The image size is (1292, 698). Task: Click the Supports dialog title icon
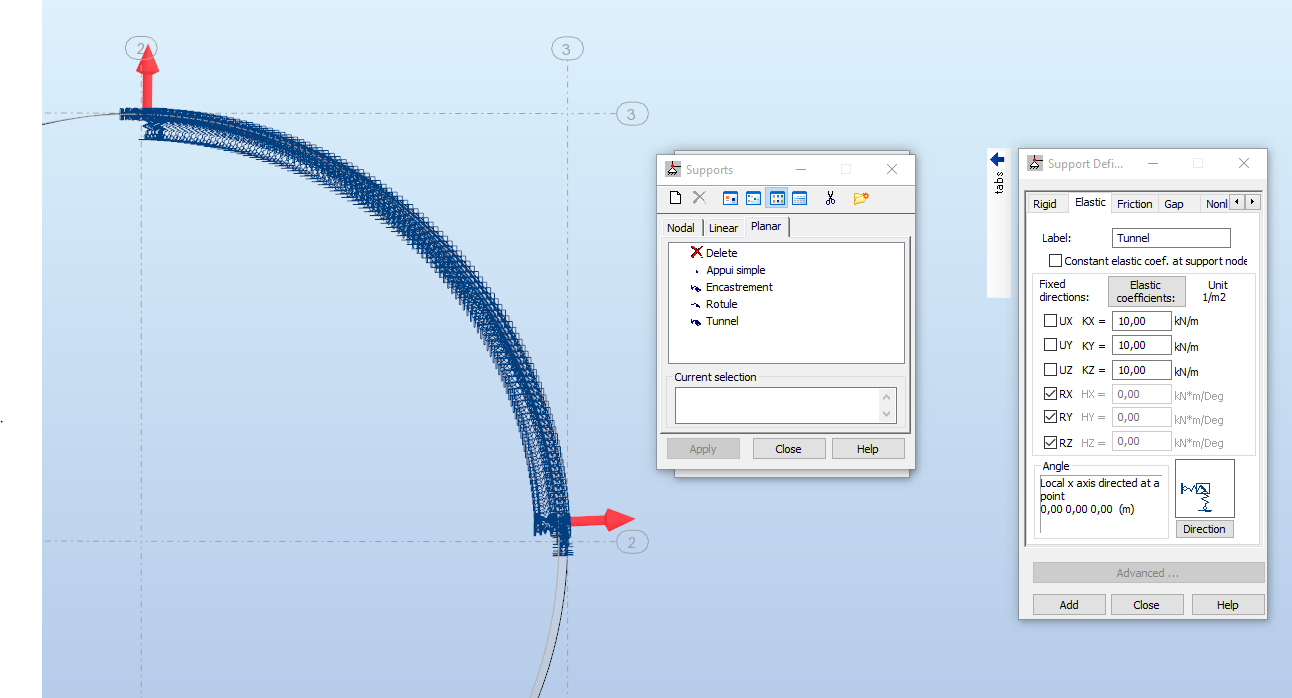(x=673, y=169)
